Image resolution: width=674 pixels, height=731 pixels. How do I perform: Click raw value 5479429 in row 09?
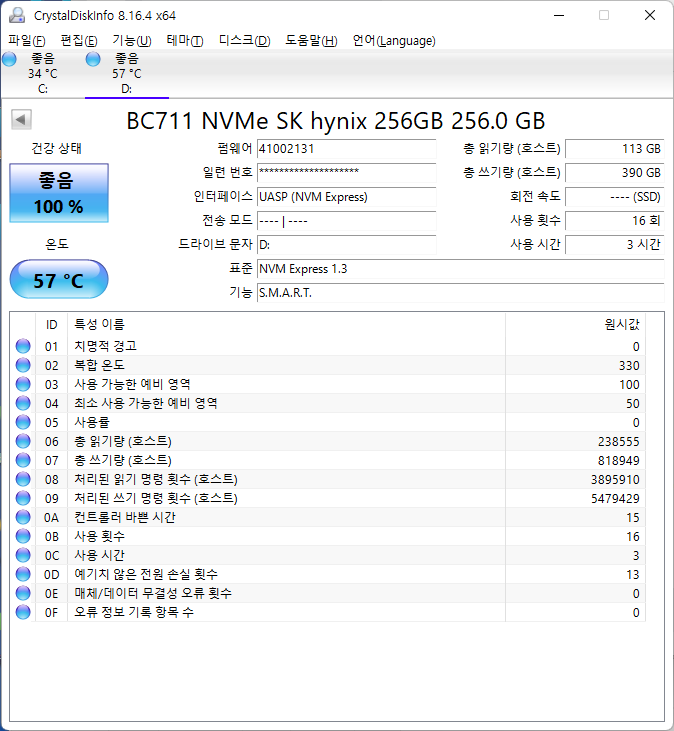(615, 498)
